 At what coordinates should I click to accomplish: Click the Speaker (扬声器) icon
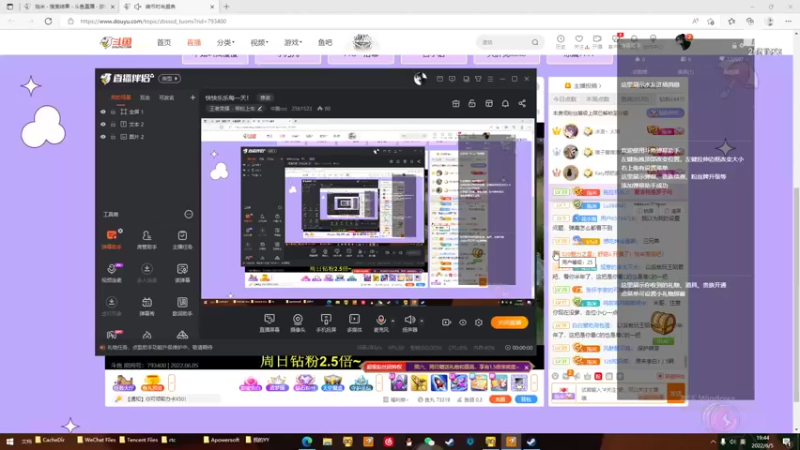[x=410, y=322]
